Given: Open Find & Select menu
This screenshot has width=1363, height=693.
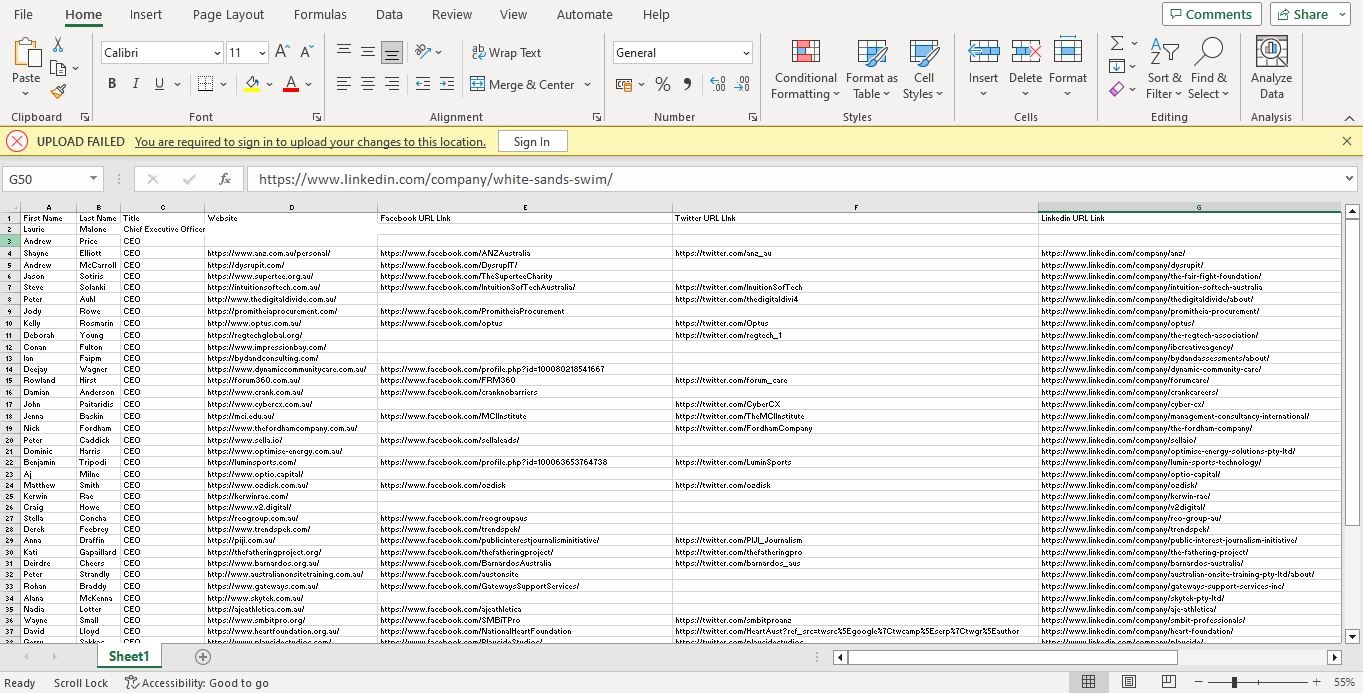Looking at the screenshot, I should coord(1208,70).
